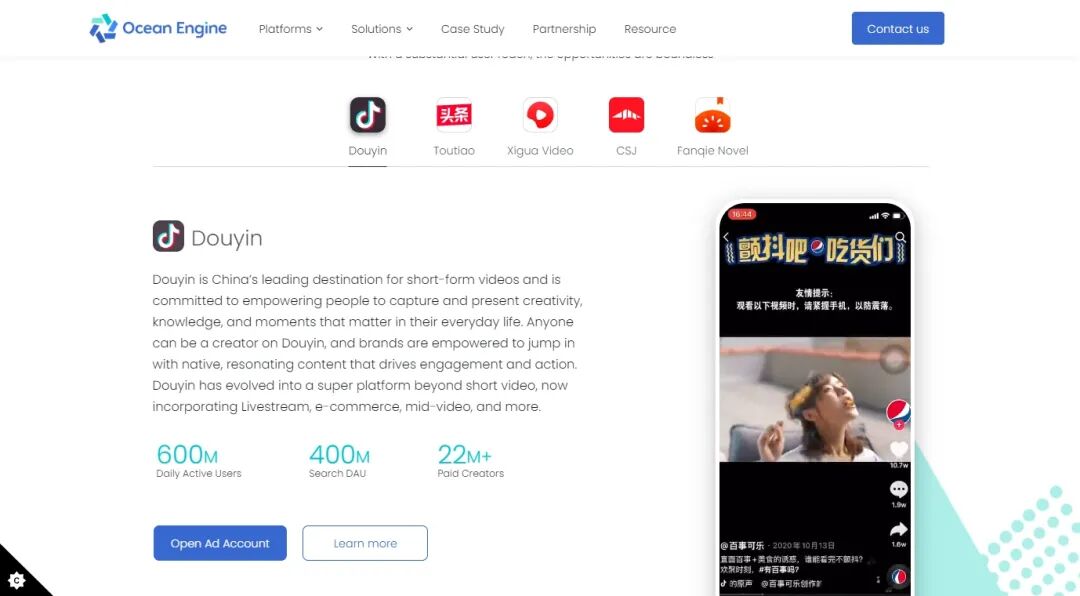This screenshot has height=596, width=1080.
Task: Tap the heart like icon in phone mockup
Action: tap(899, 450)
